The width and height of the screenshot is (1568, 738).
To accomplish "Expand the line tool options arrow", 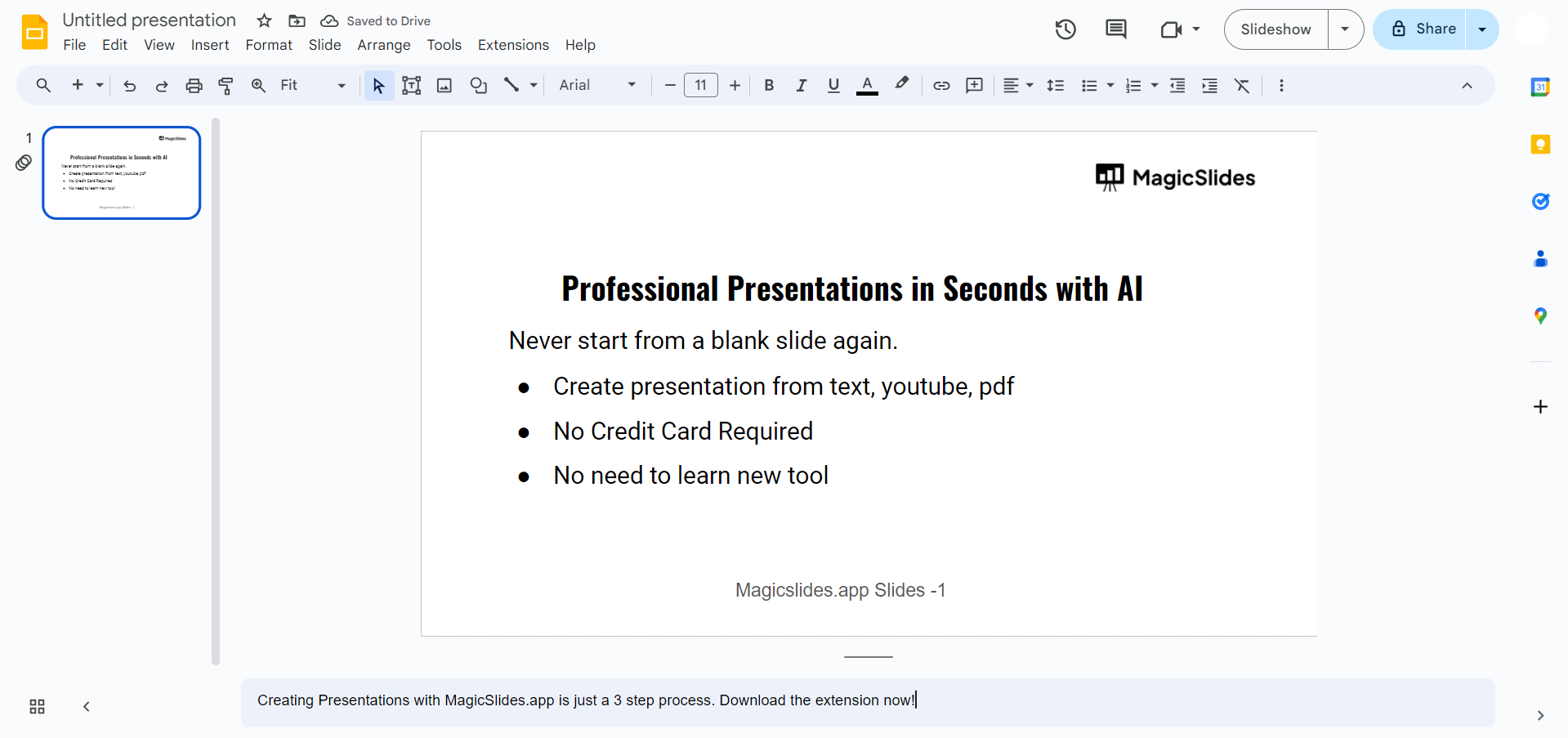I will point(534,85).
